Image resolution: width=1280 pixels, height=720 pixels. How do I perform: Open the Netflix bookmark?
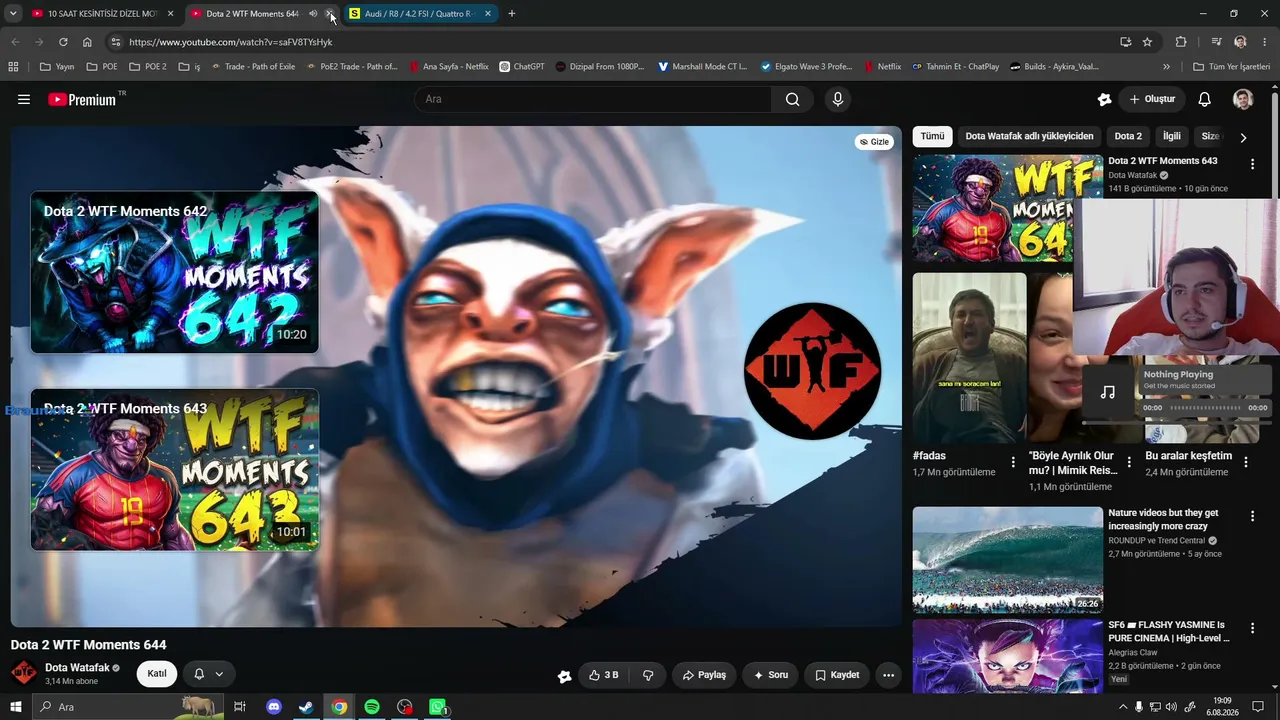[x=881, y=67]
